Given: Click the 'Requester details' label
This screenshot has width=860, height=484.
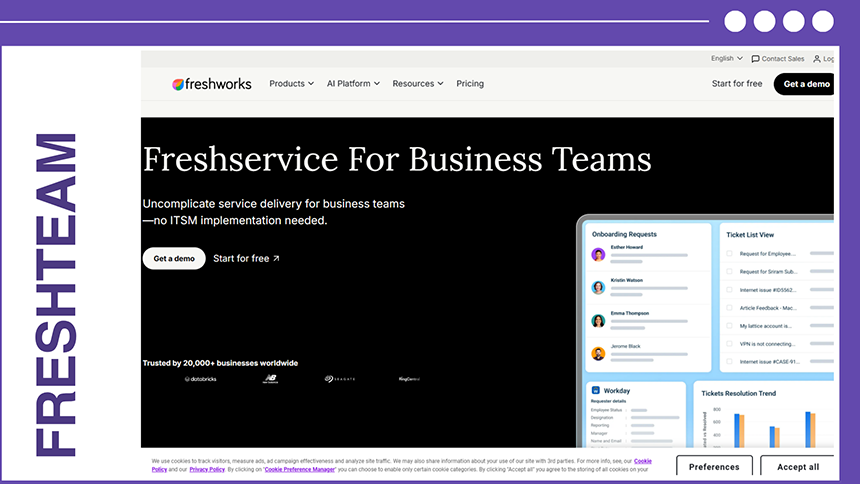Looking at the screenshot, I should click(608, 401).
